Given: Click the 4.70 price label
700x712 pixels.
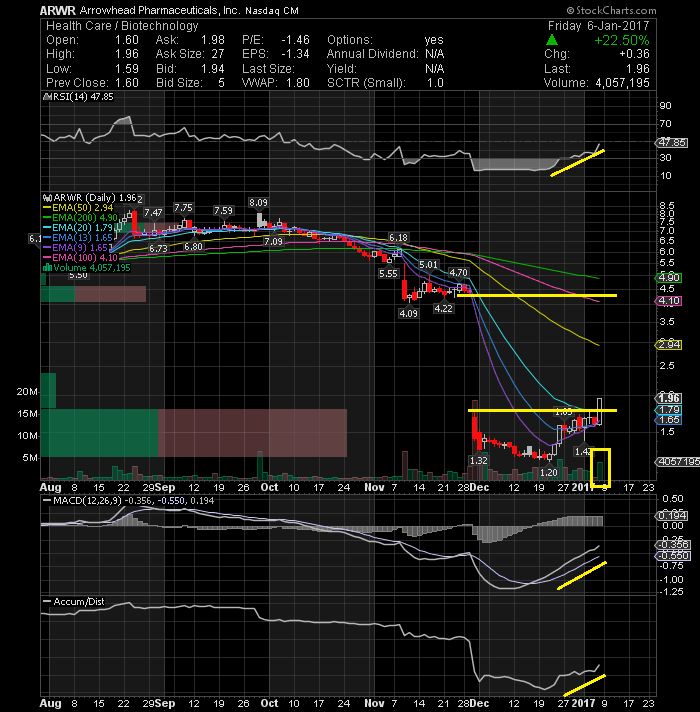Looking at the screenshot, I should 458,272.
